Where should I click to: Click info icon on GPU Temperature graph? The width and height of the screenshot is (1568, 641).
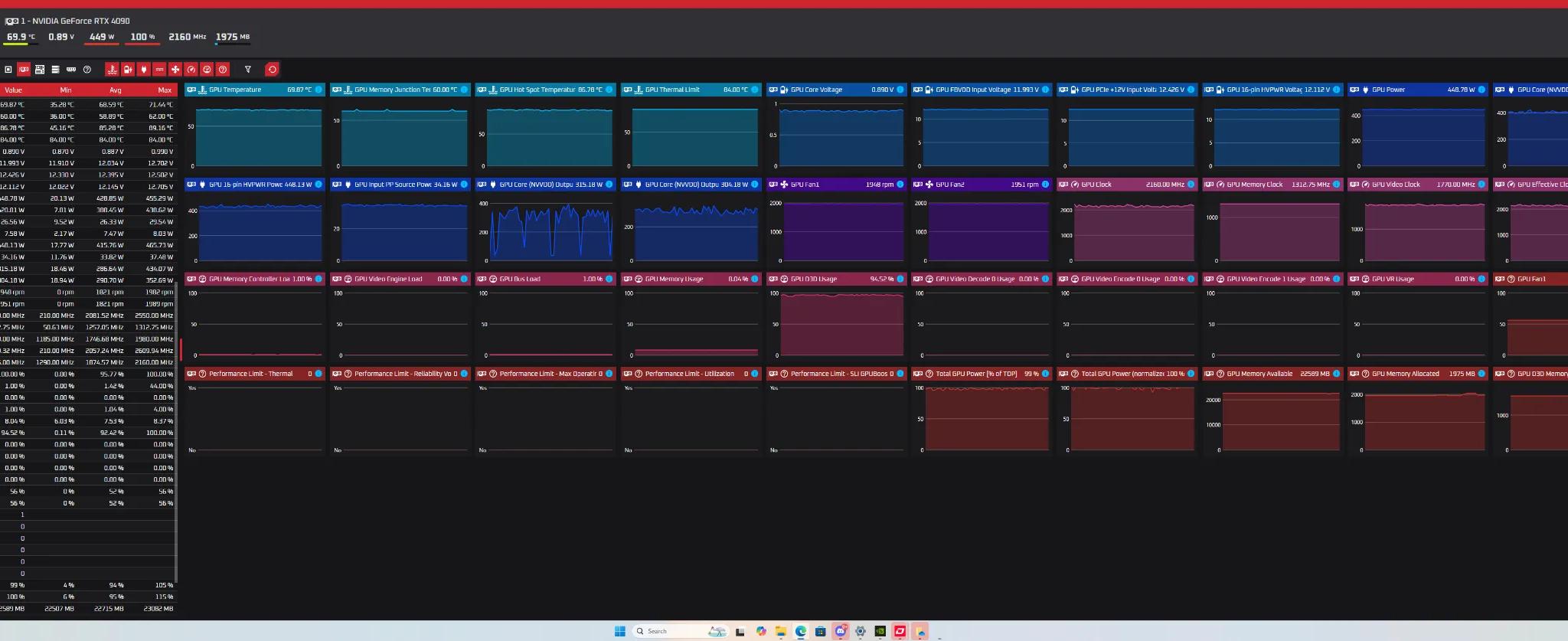coord(318,90)
